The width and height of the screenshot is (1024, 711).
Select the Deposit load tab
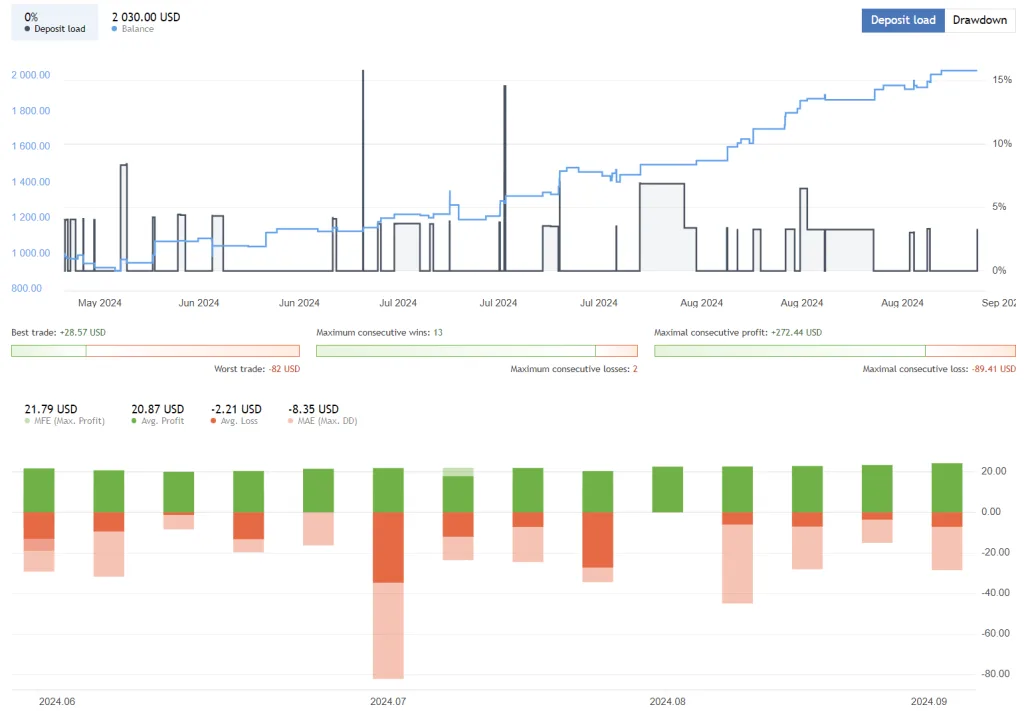click(902, 20)
